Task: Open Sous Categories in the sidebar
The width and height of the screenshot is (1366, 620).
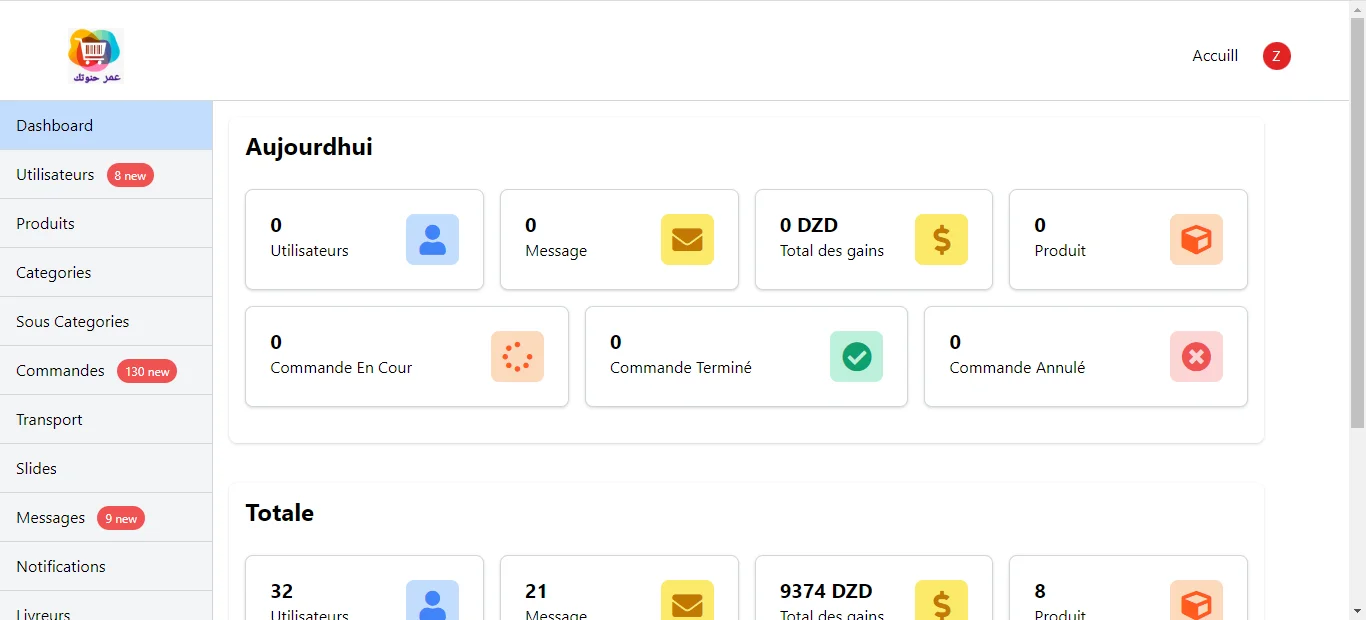Action: pyautogui.click(x=106, y=322)
